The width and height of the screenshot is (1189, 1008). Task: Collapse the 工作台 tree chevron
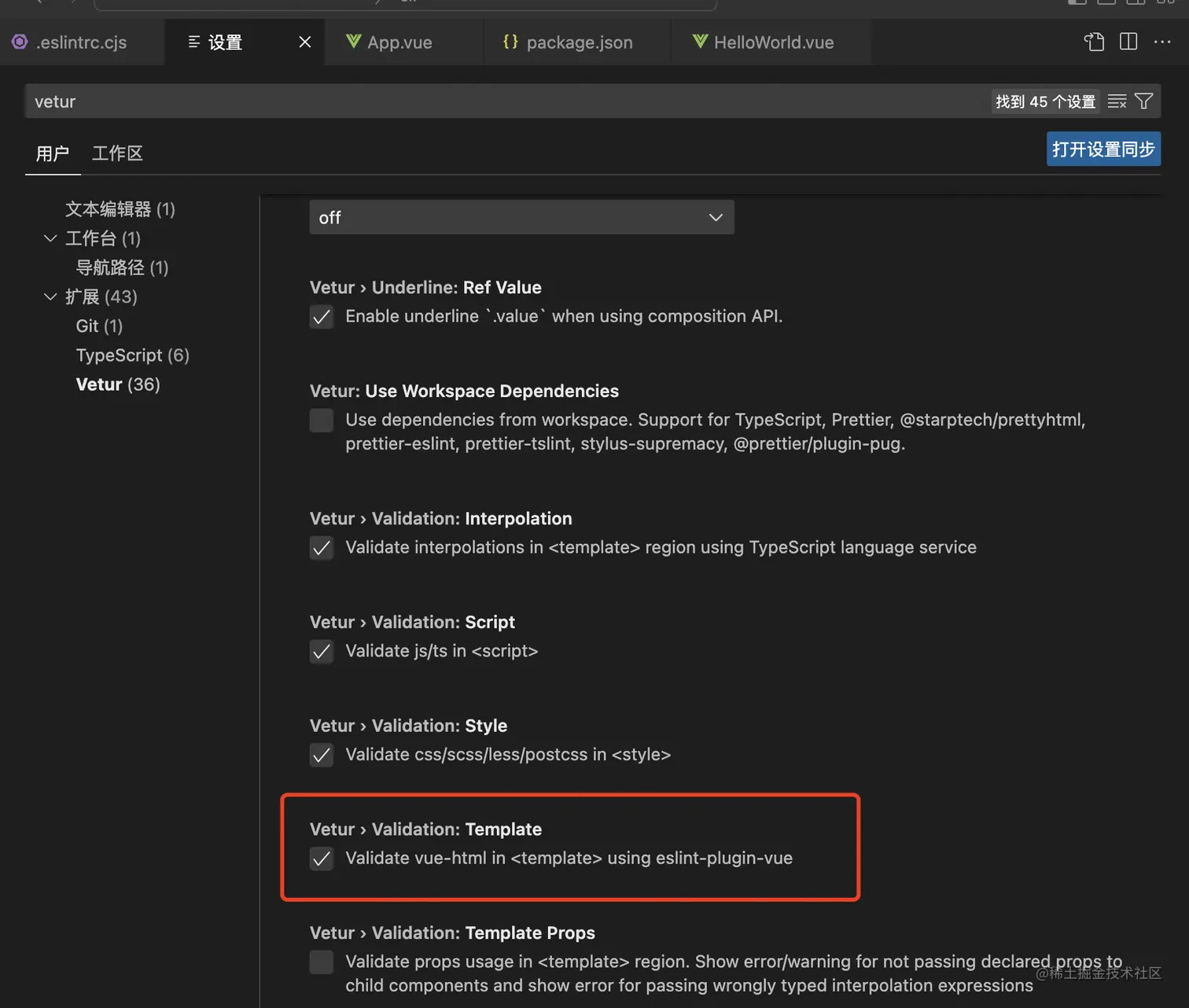point(50,238)
